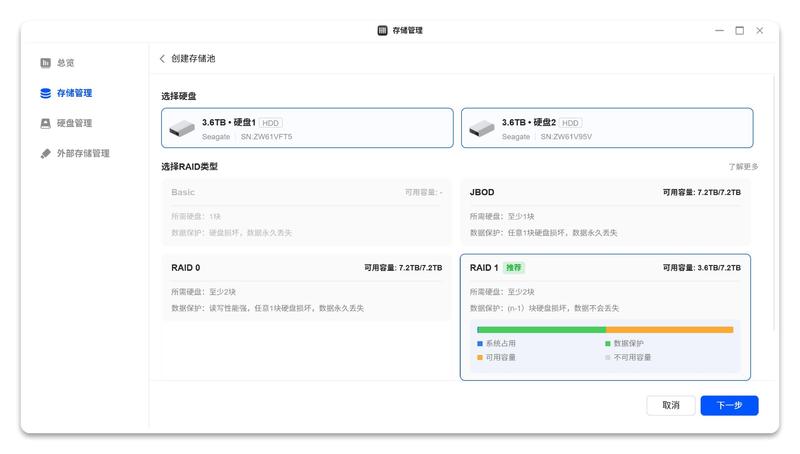Choose the JBOD RAID type
The width and height of the screenshot is (800, 454).
coord(605,212)
